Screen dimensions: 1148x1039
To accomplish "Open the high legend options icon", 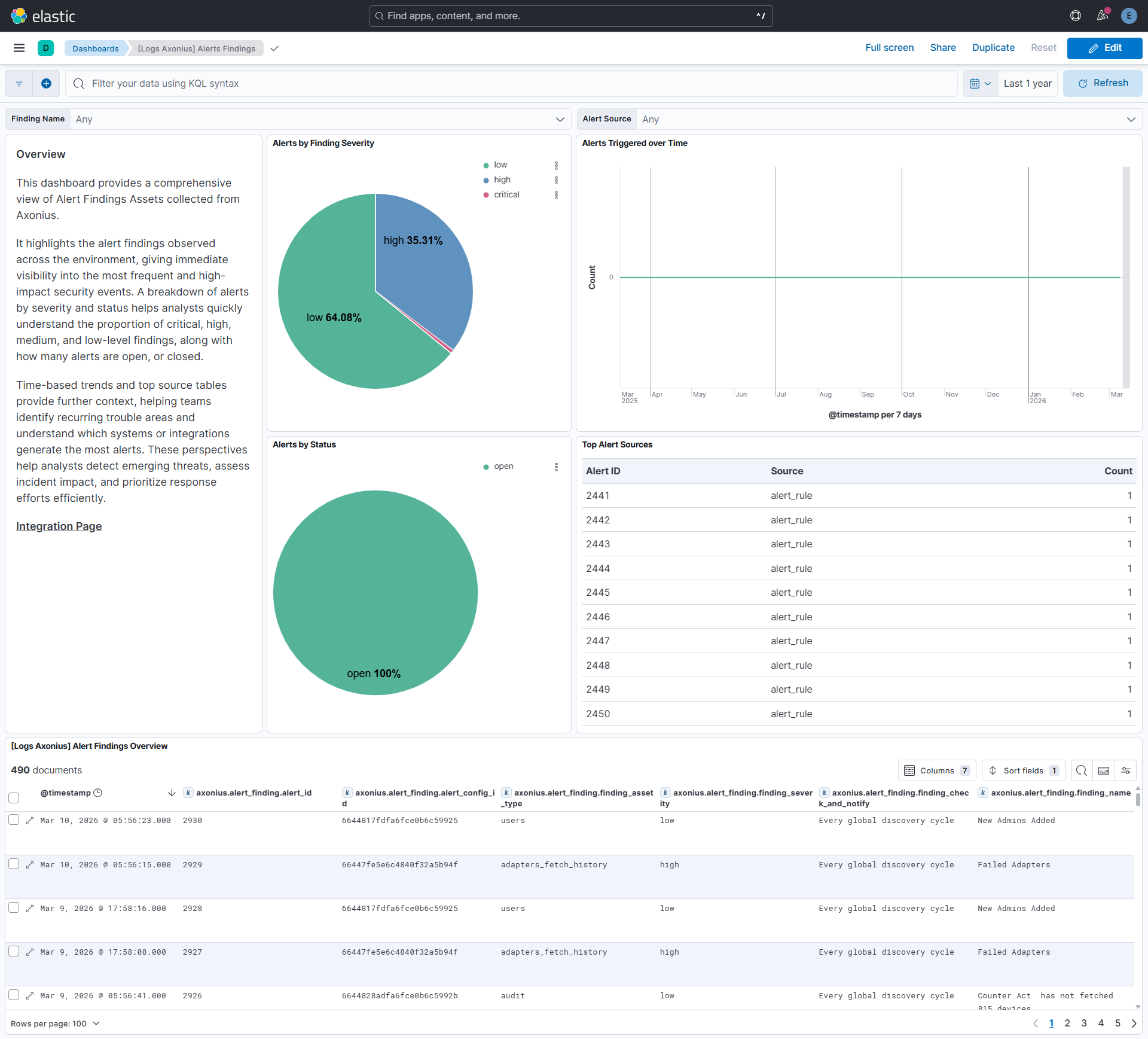I will click(556, 180).
